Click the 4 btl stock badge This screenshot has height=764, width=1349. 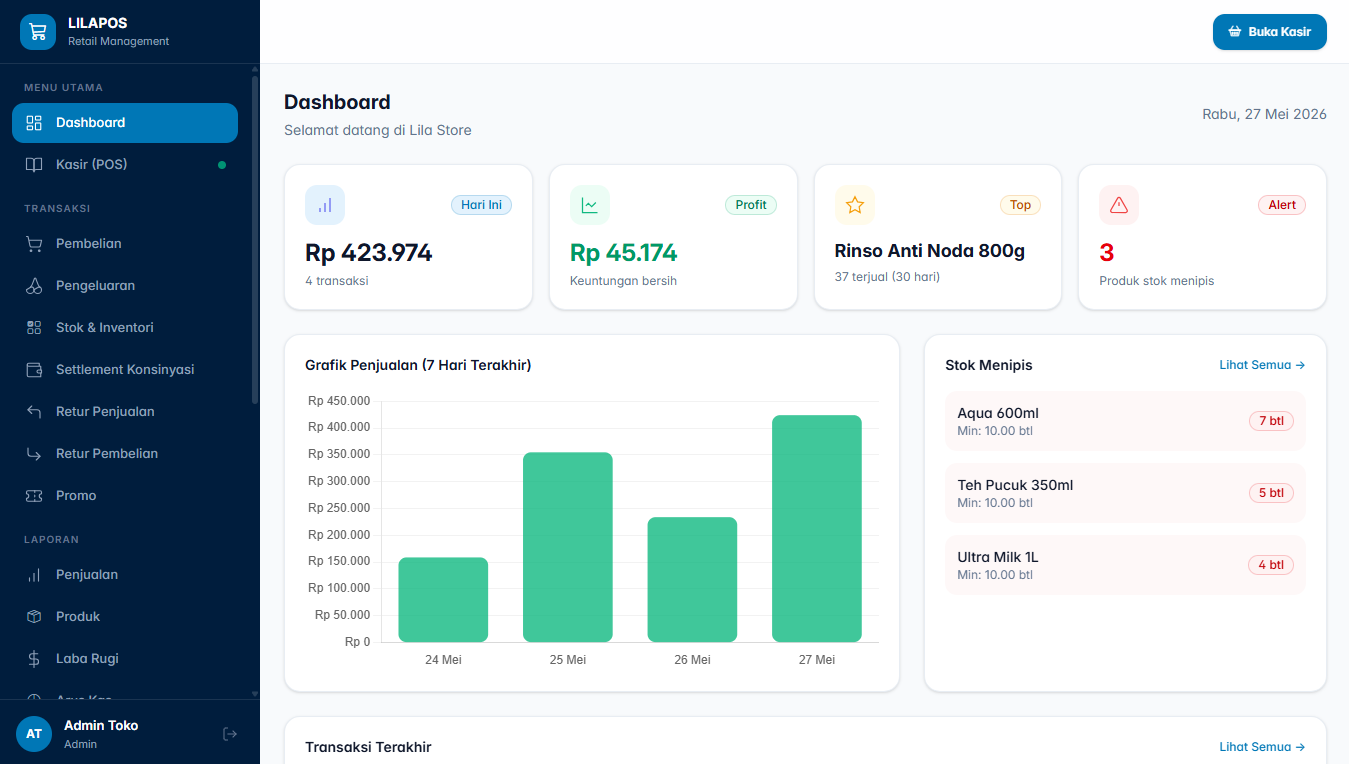pyautogui.click(x=1271, y=565)
